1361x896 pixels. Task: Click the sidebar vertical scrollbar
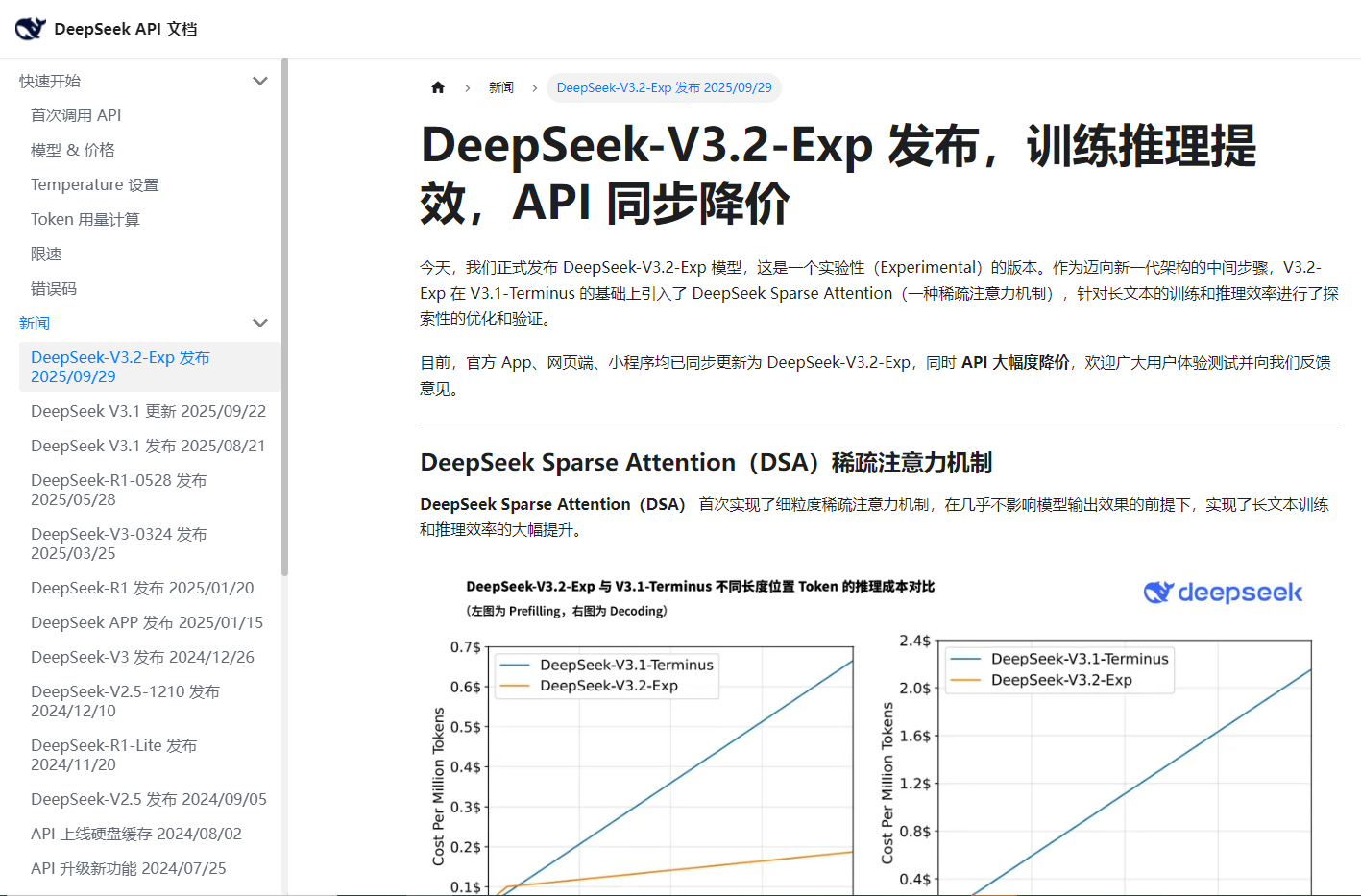pos(284,317)
